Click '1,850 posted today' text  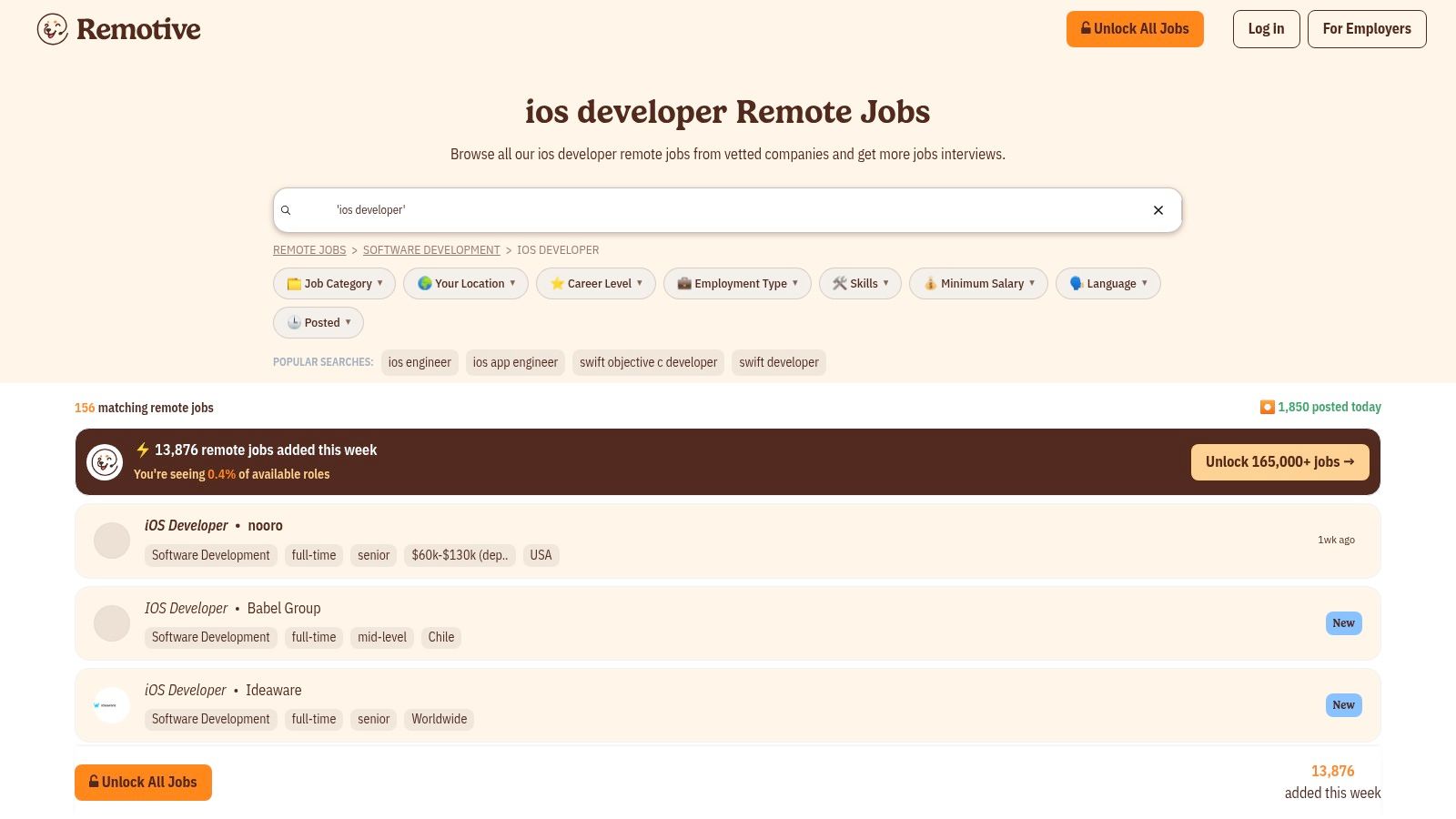[x=1329, y=407]
